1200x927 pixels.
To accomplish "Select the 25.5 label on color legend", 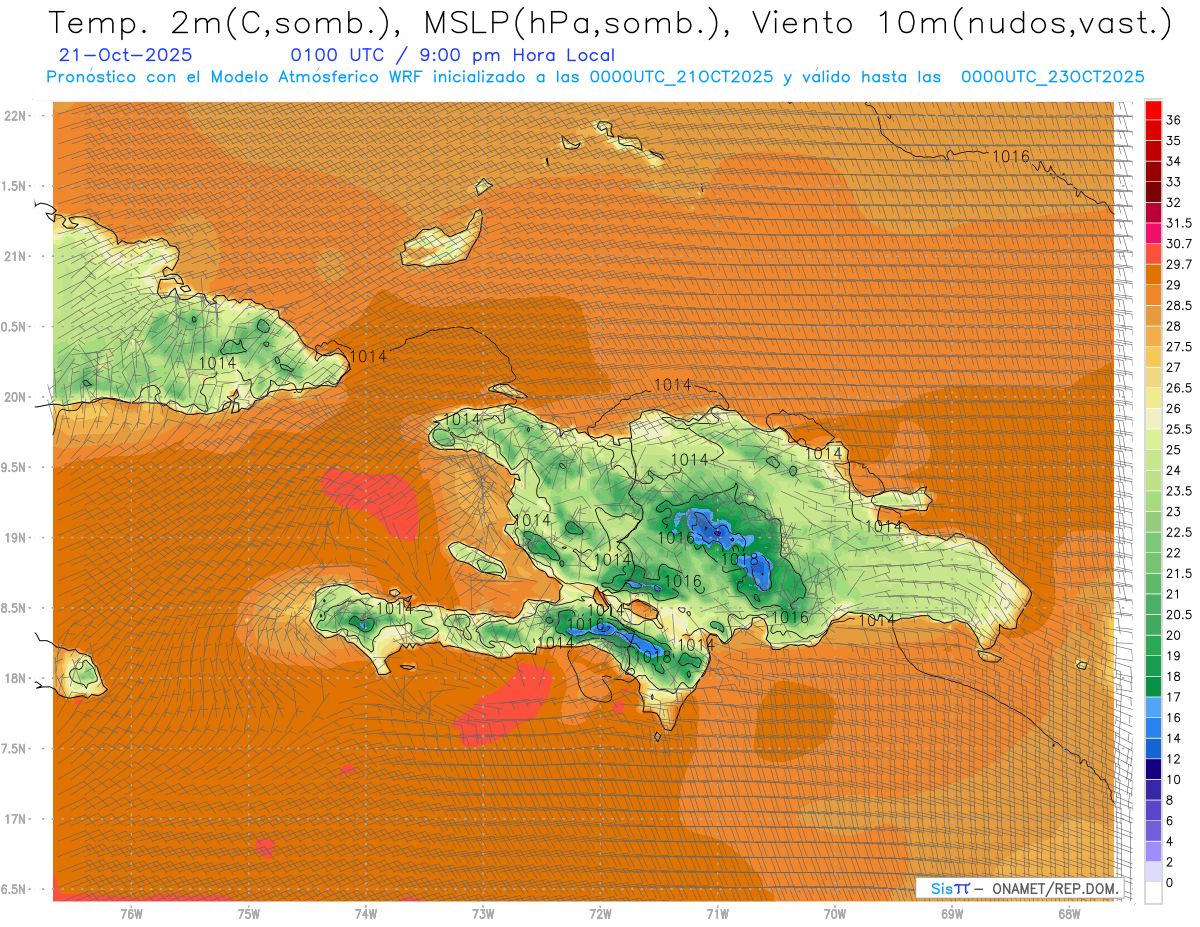I will click(x=1179, y=429).
